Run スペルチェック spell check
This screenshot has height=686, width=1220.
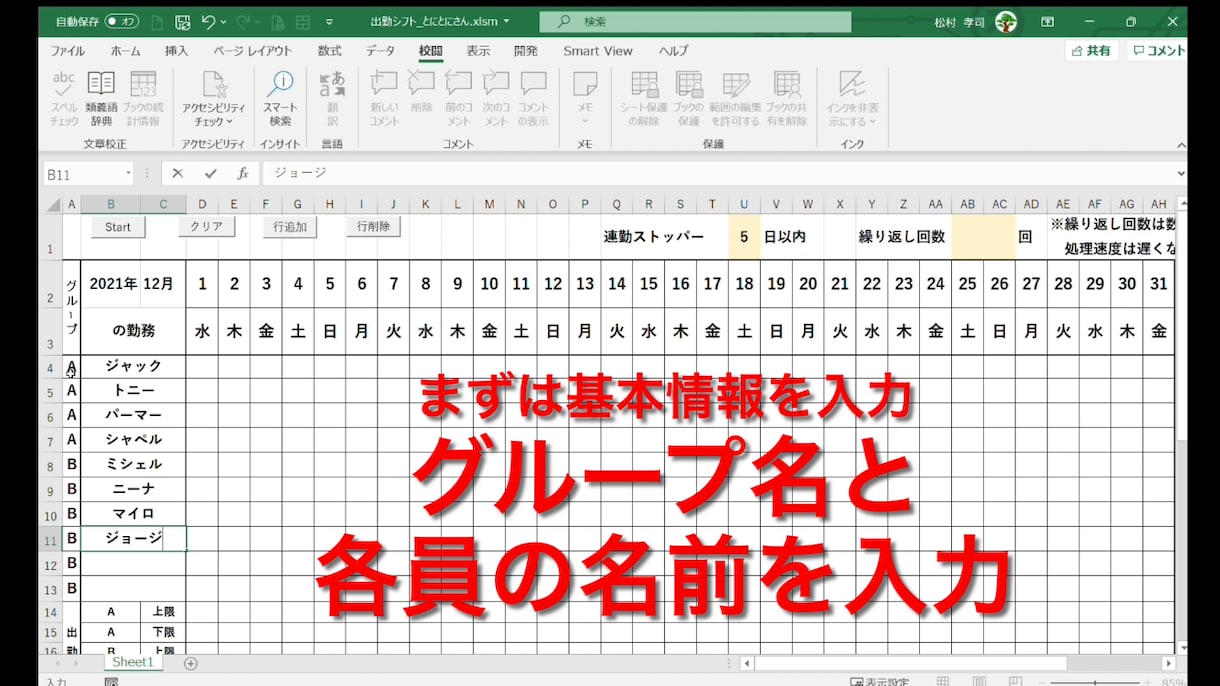click(64, 98)
